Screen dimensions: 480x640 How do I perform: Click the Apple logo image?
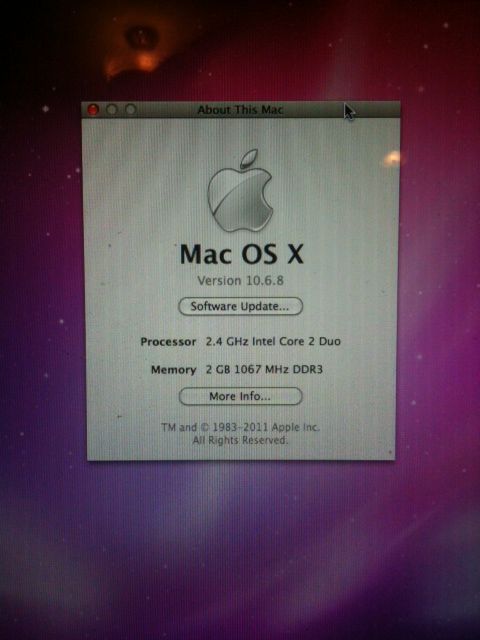click(240, 191)
